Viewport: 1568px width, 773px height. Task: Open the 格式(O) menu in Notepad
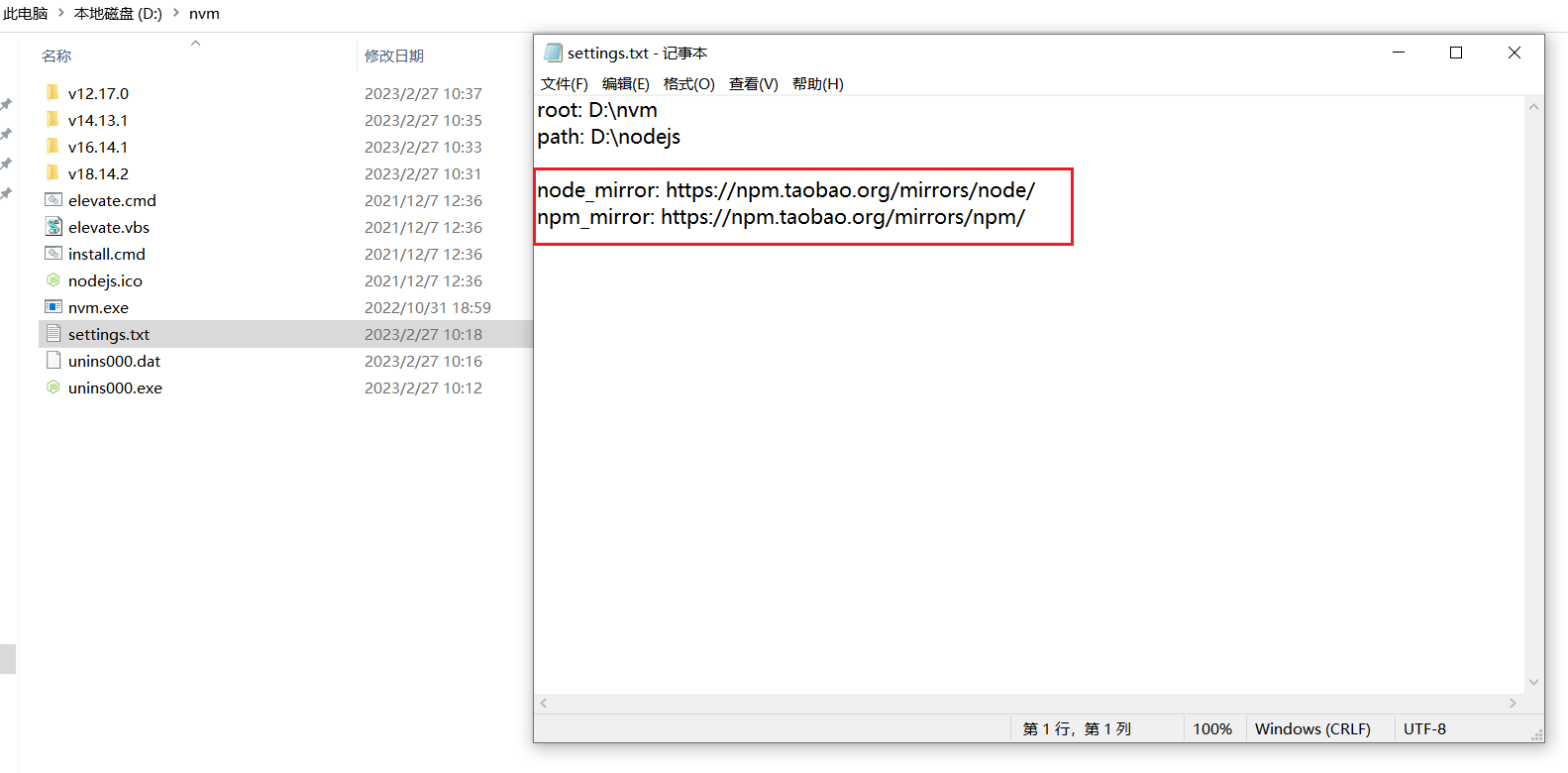pos(689,84)
